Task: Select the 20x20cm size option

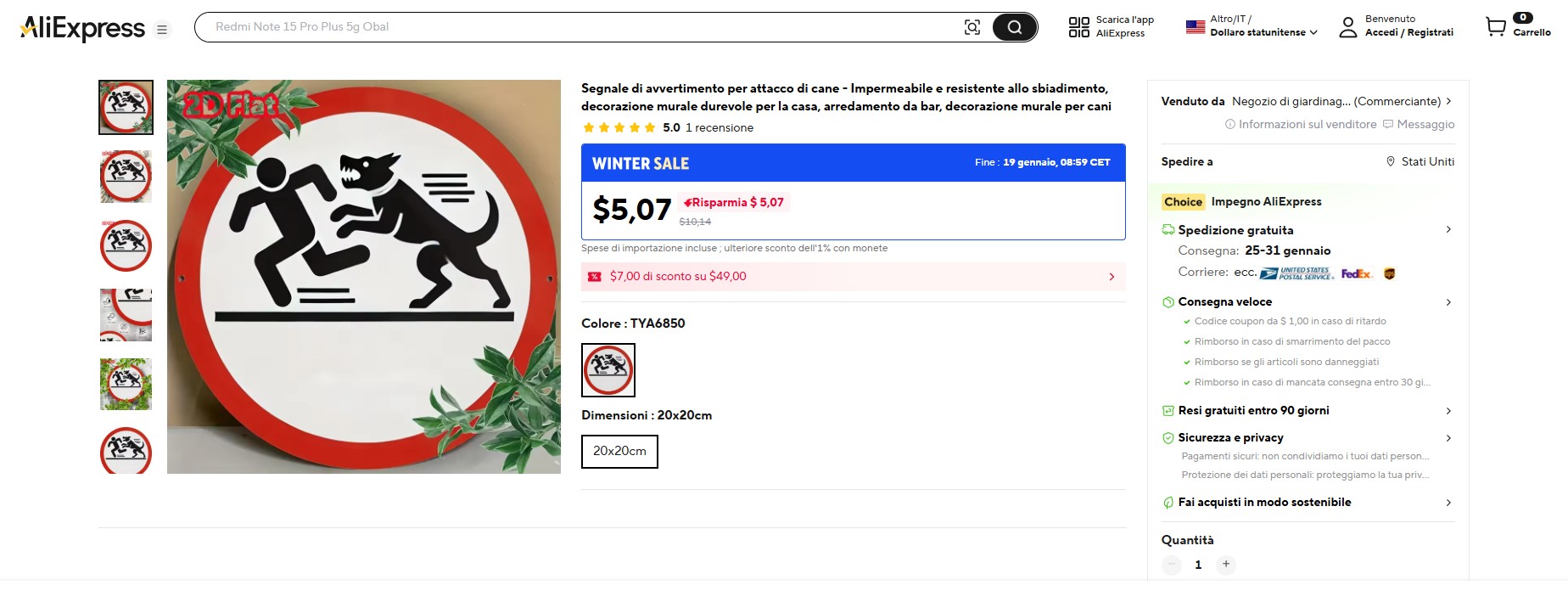Action: click(x=619, y=451)
